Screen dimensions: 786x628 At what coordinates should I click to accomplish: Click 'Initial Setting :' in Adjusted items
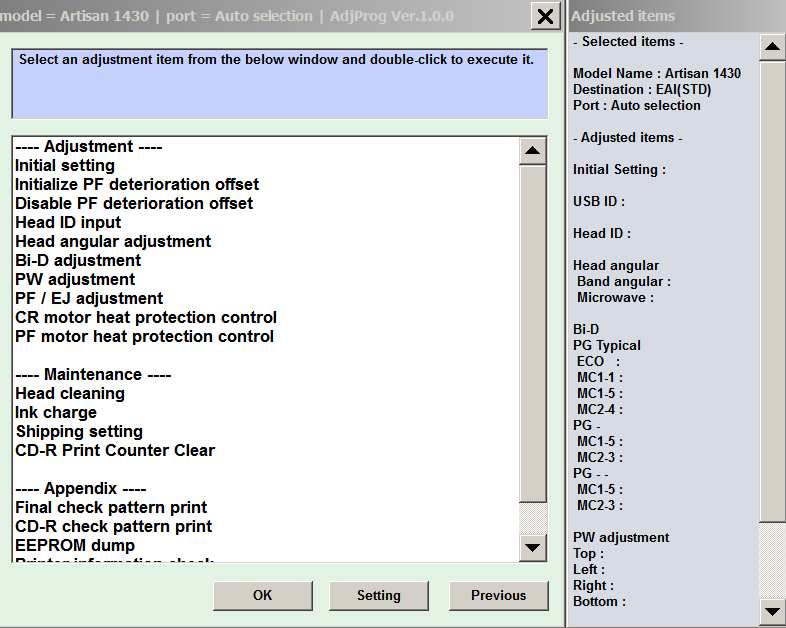620,169
